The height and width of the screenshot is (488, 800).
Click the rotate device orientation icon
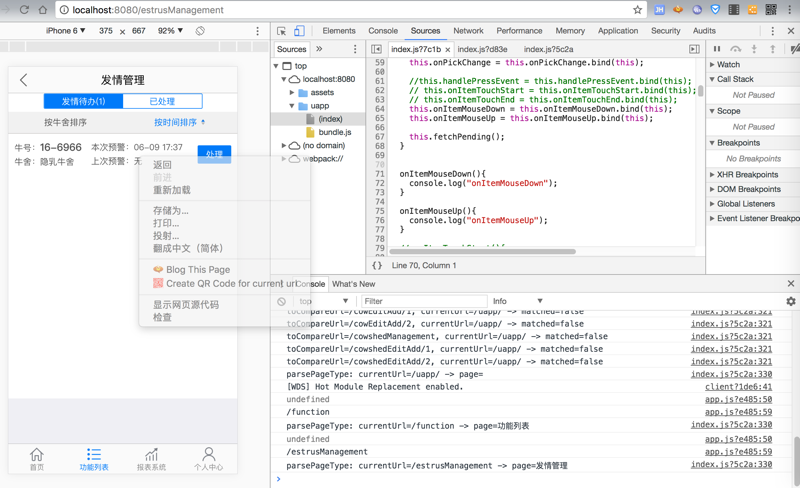click(200, 31)
